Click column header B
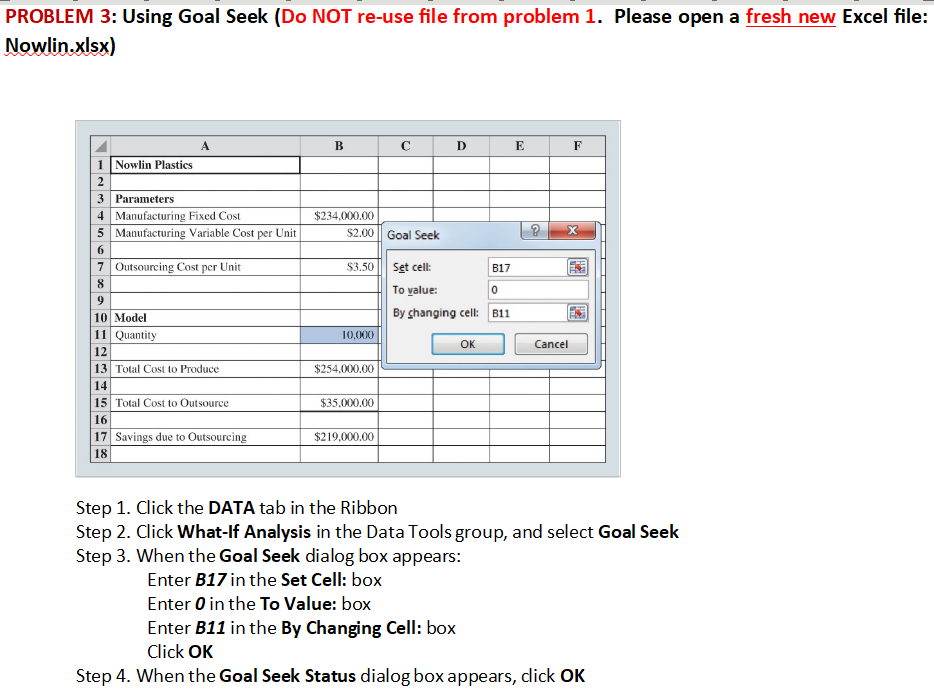Viewport: 934px width, 692px height. [x=339, y=145]
